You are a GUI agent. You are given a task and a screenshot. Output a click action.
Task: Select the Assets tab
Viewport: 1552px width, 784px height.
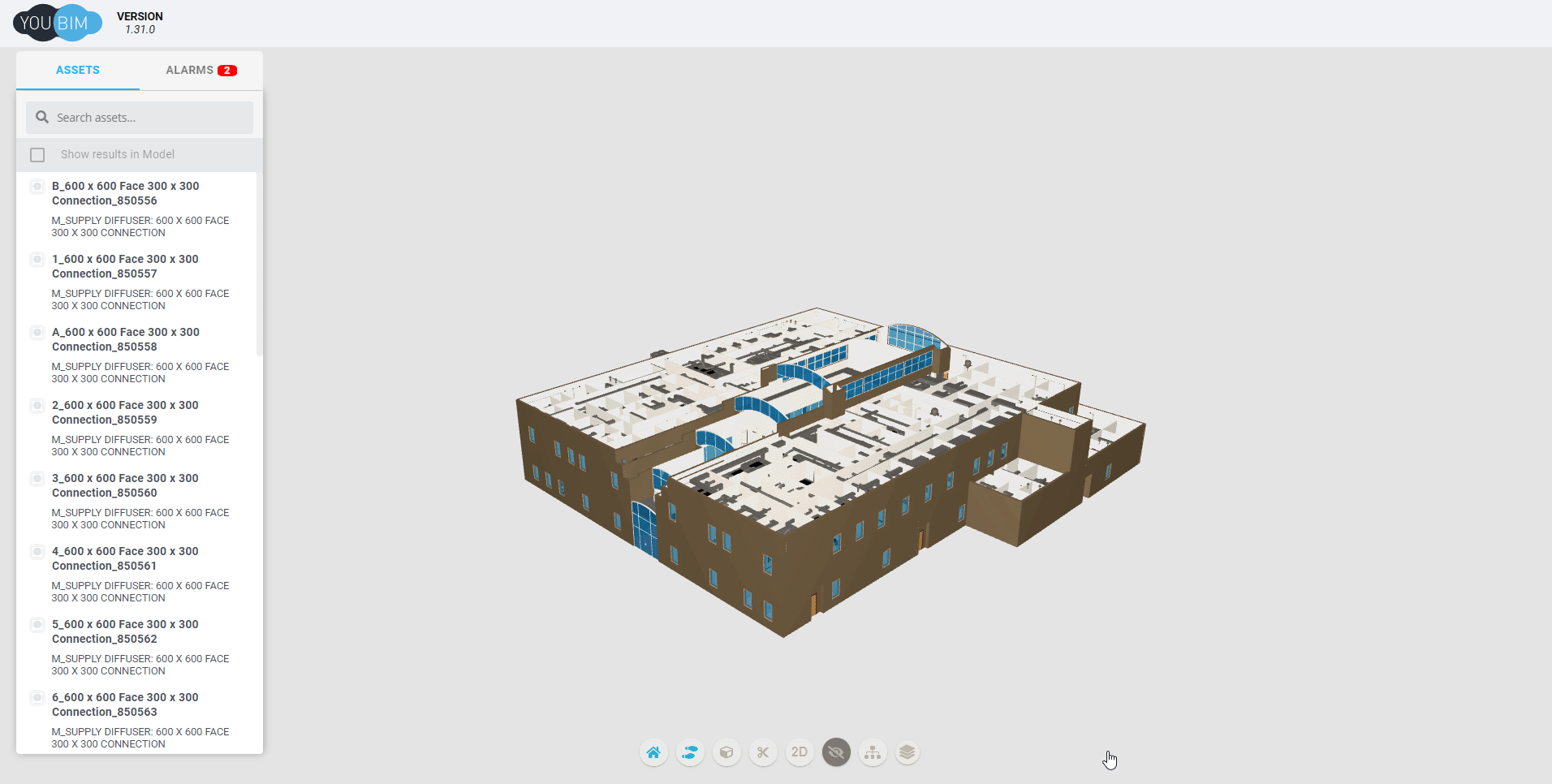77,70
